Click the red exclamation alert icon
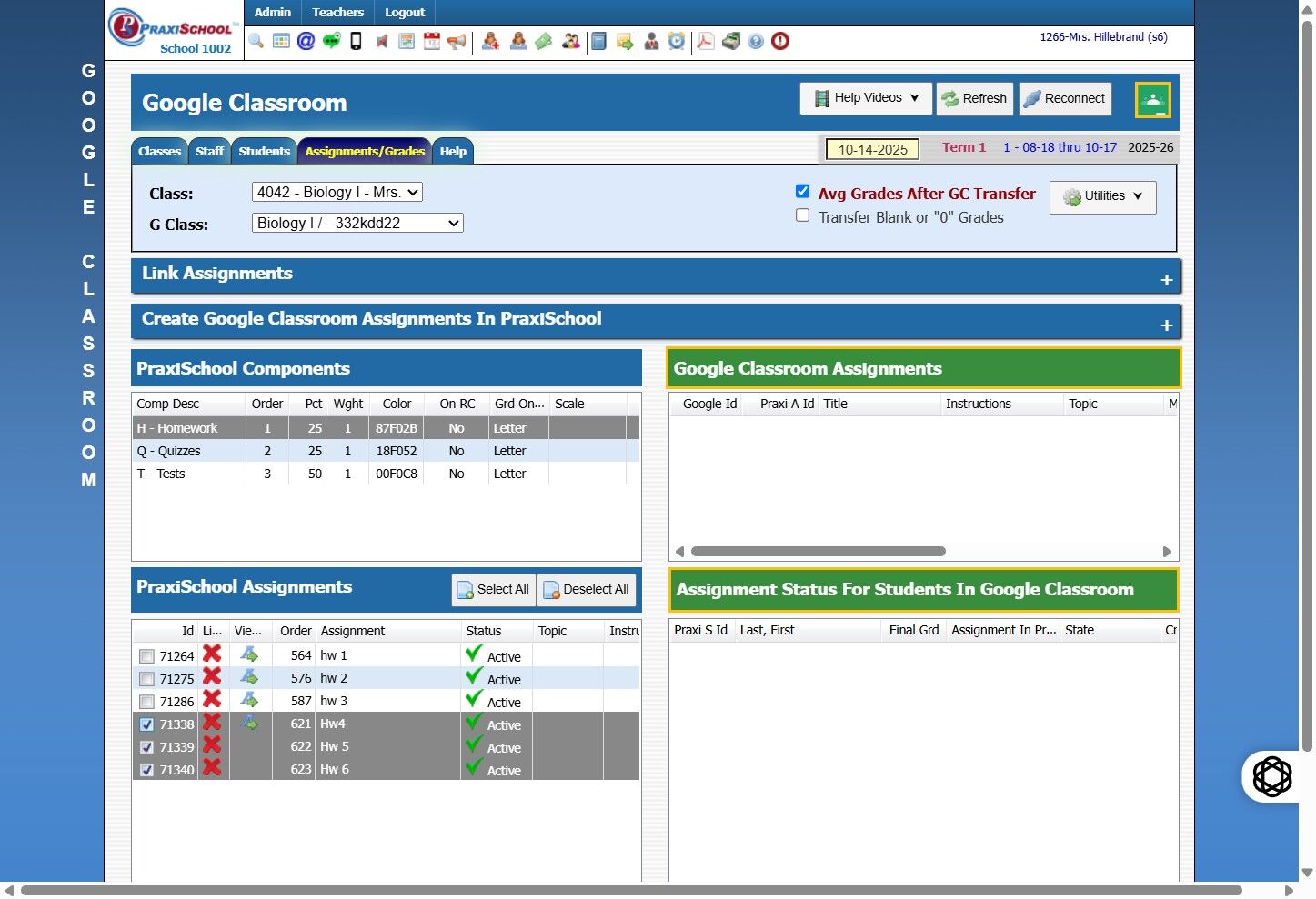 (x=780, y=41)
